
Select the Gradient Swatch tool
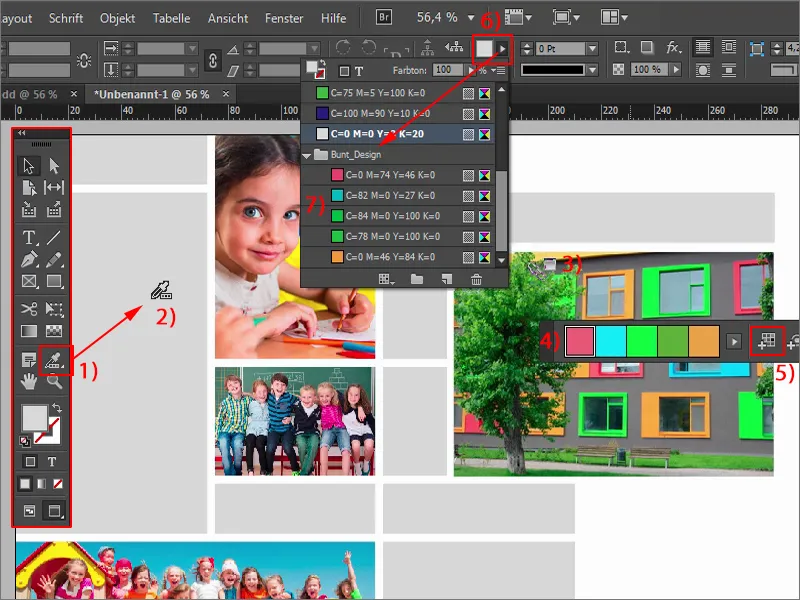(29, 331)
